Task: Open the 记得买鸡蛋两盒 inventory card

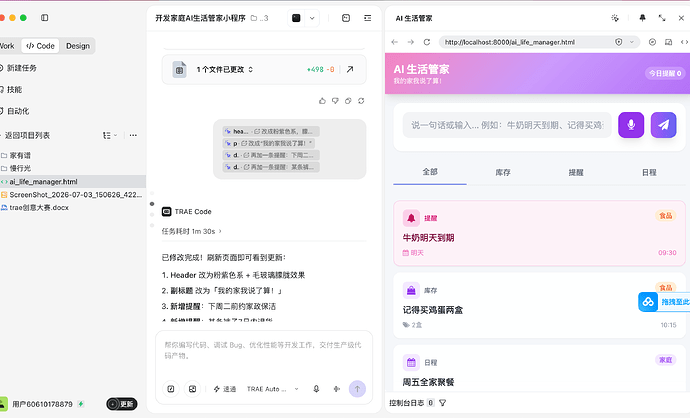Action: (540, 305)
